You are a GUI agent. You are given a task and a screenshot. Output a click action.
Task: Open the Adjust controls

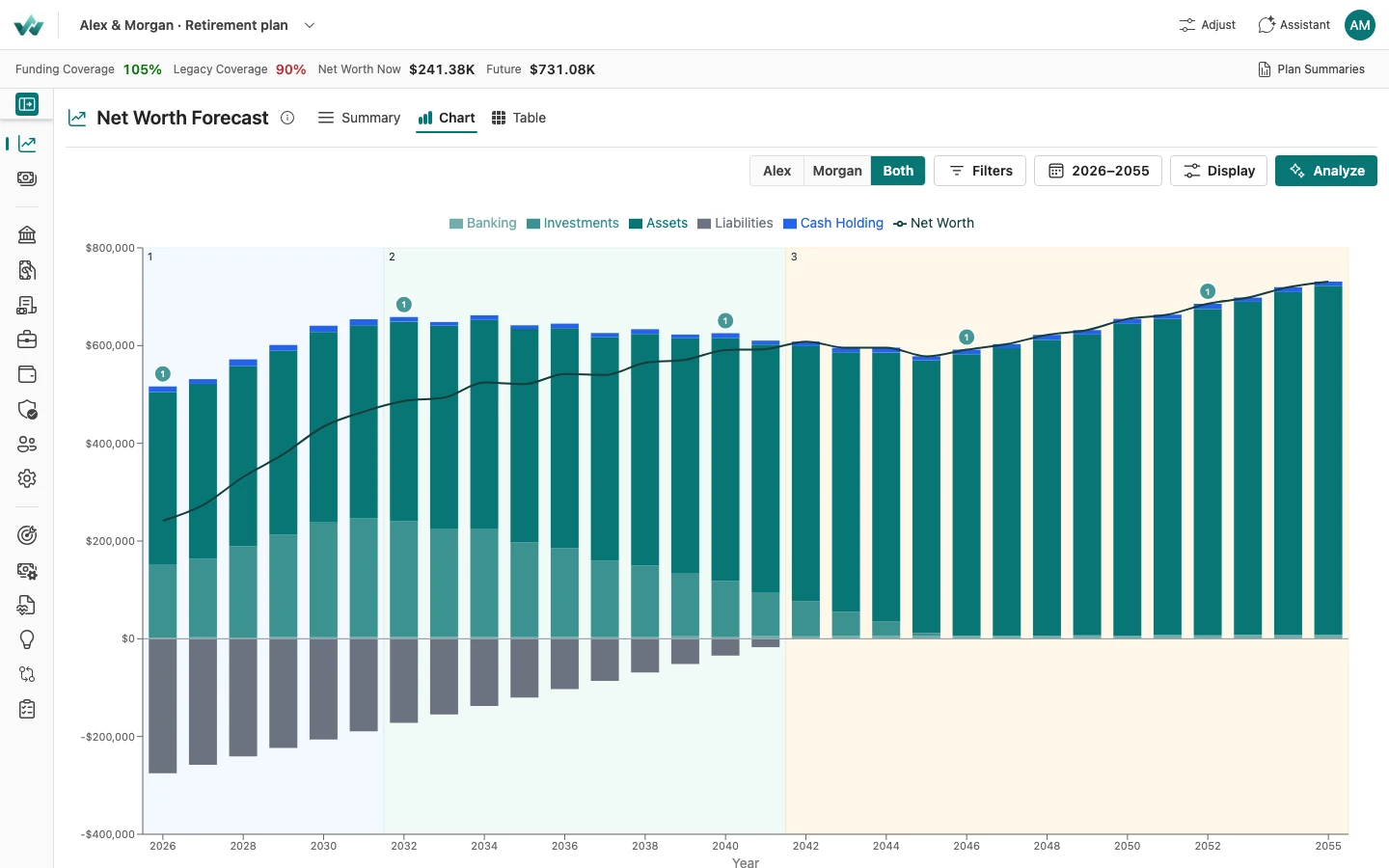1207,25
